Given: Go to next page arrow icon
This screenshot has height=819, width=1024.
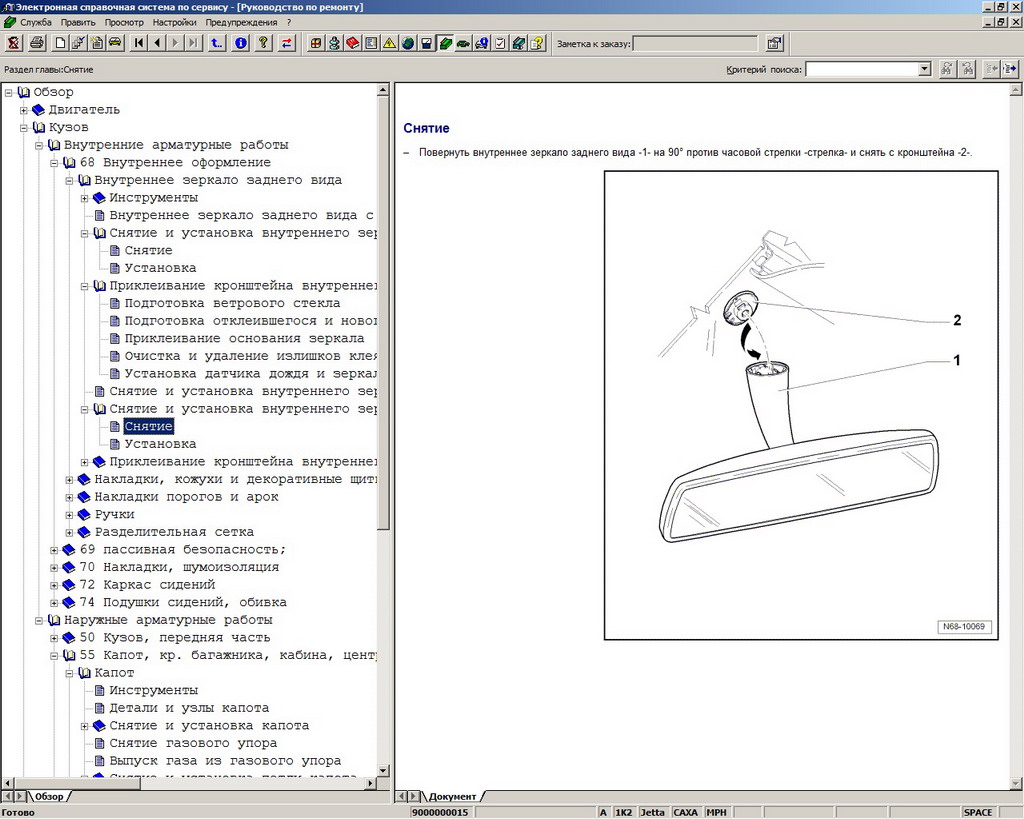Looking at the screenshot, I should coord(175,44).
